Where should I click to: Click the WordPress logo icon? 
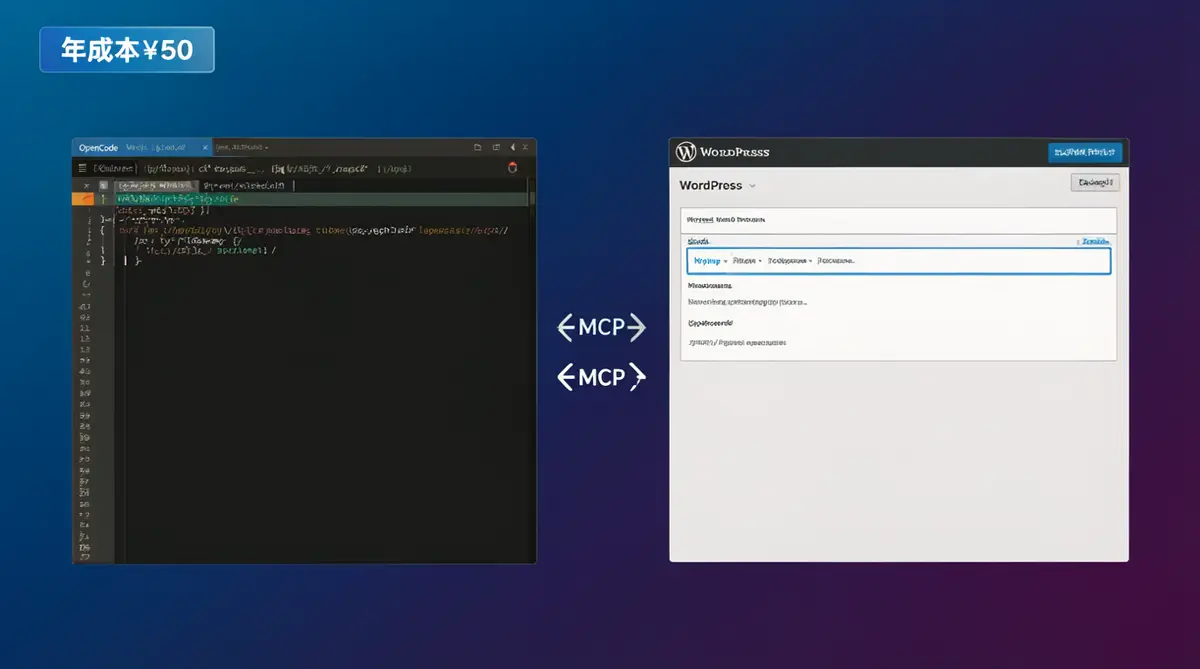(x=686, y=152)
